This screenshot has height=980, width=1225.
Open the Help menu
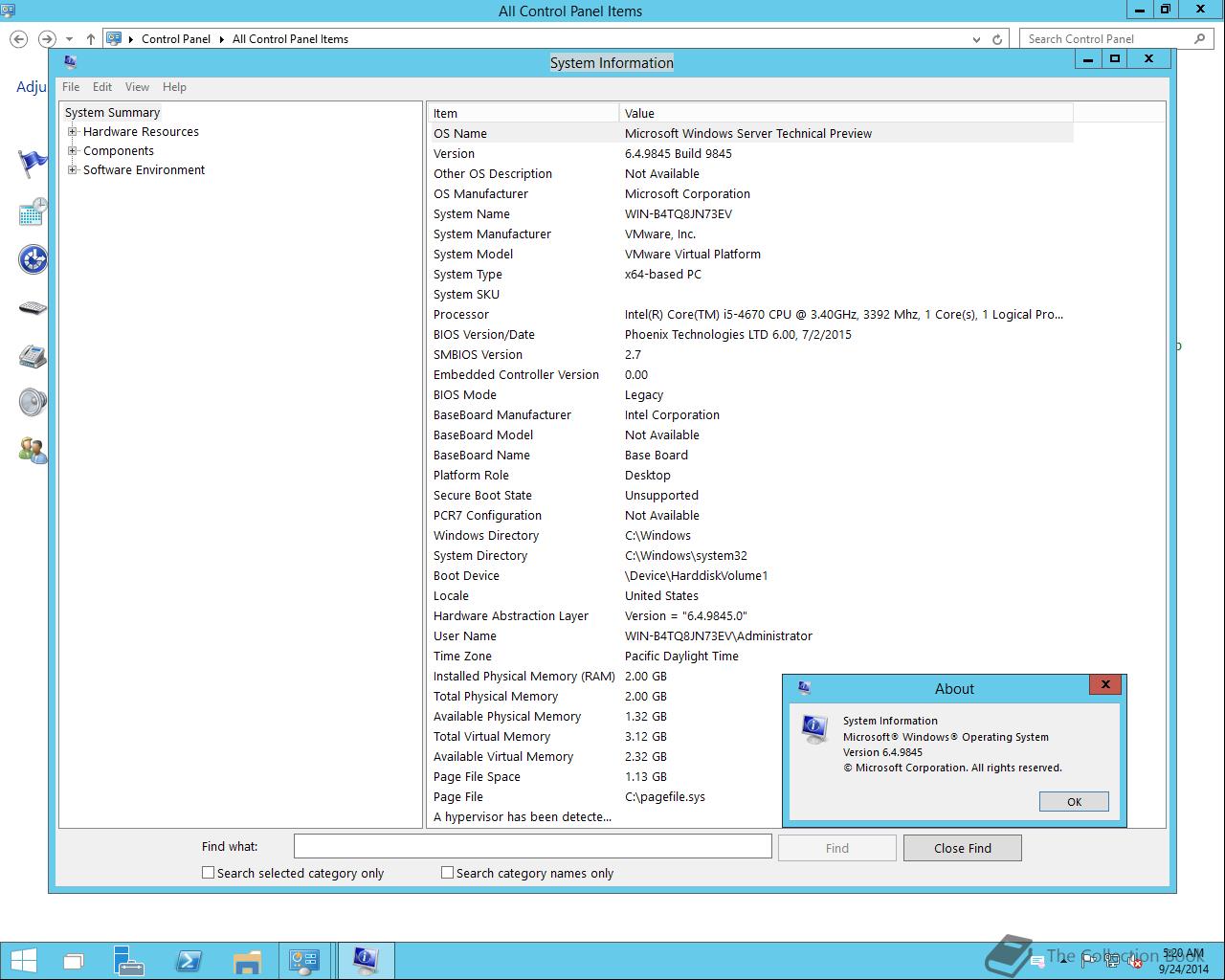[x=174, y=87]
